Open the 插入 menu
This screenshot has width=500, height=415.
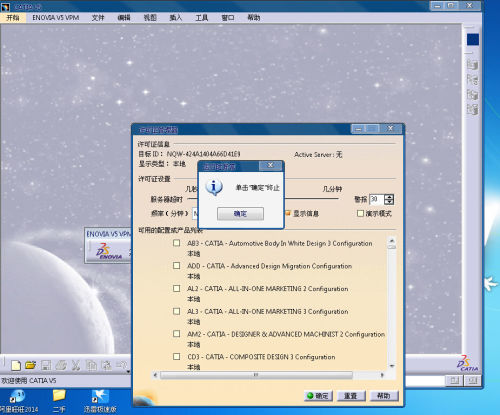pyautogui.click(x=176, y=18)
